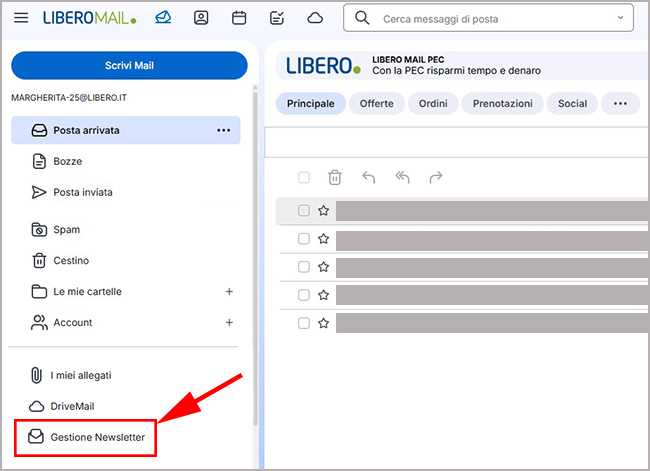Click the MARGHERITA-25@LIBERO.IT account label
The width and height of the screenshot is (650, 471).
click(x=69, y=98)
